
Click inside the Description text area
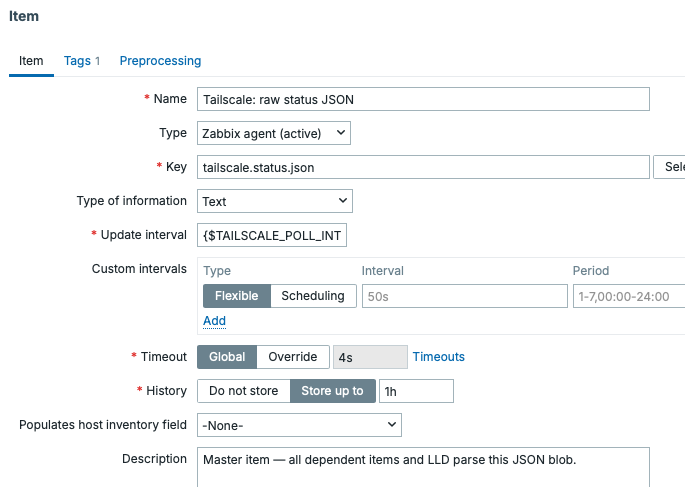point(423,467)
